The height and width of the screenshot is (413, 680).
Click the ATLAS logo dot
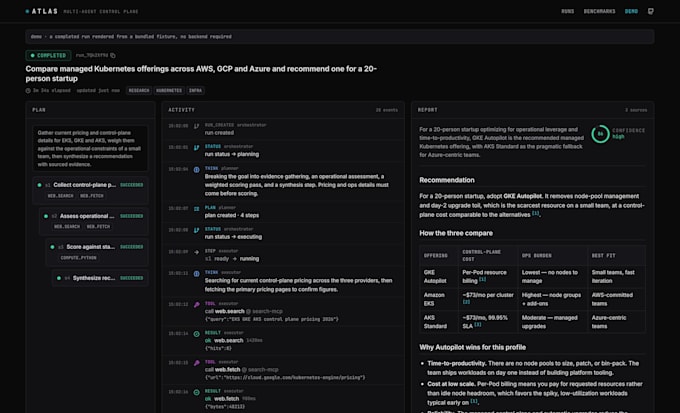27,11
